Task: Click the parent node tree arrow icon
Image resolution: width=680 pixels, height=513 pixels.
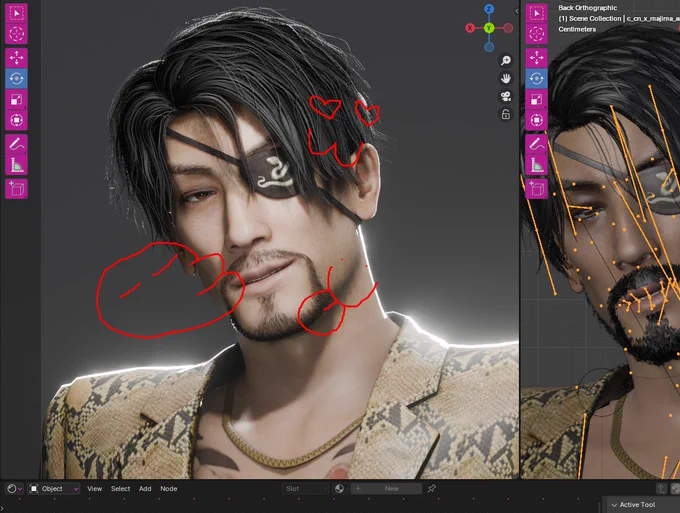Action: pos(661,489)
